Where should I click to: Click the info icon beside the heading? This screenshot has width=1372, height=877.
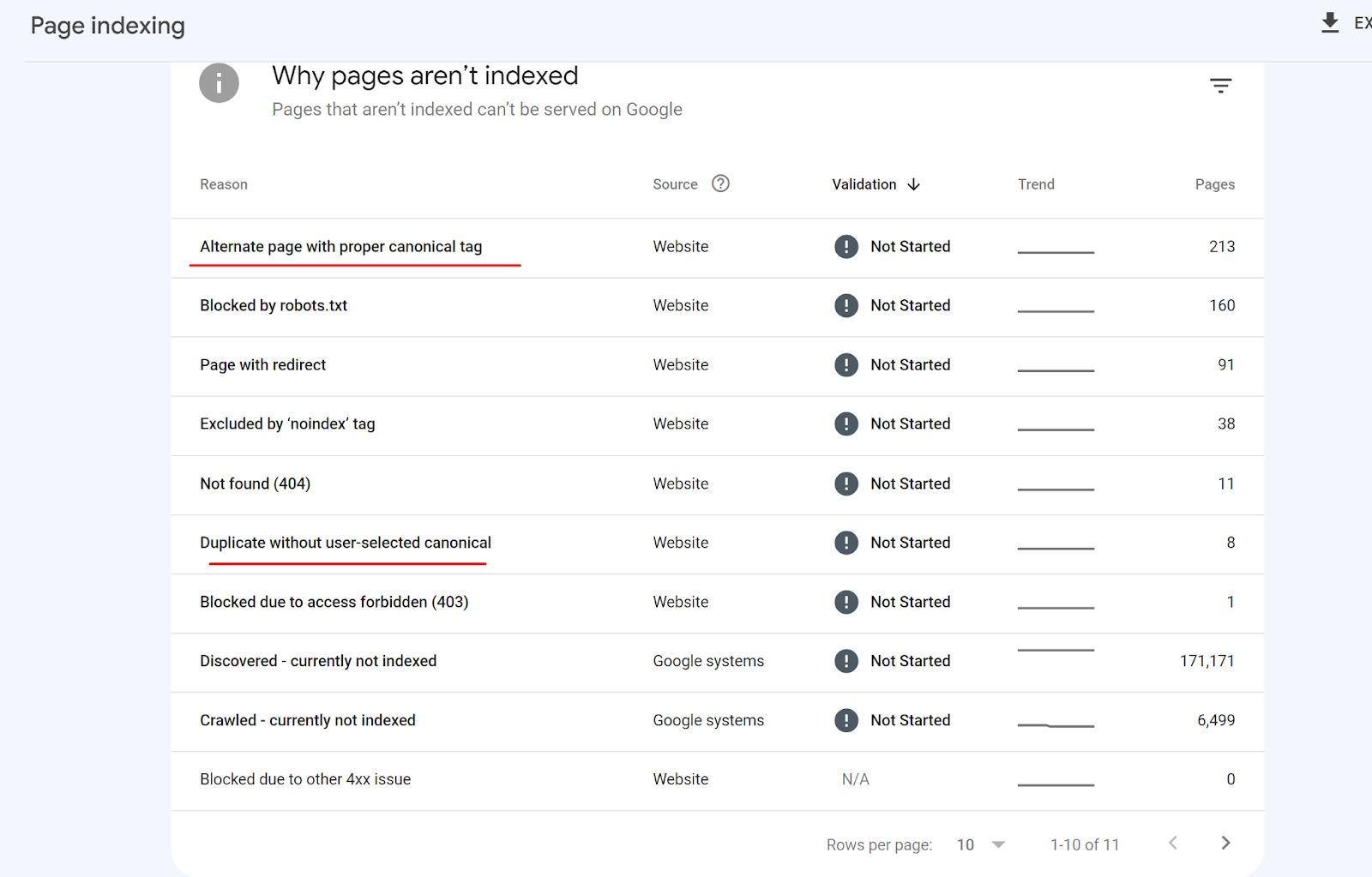tap(219, 83)
